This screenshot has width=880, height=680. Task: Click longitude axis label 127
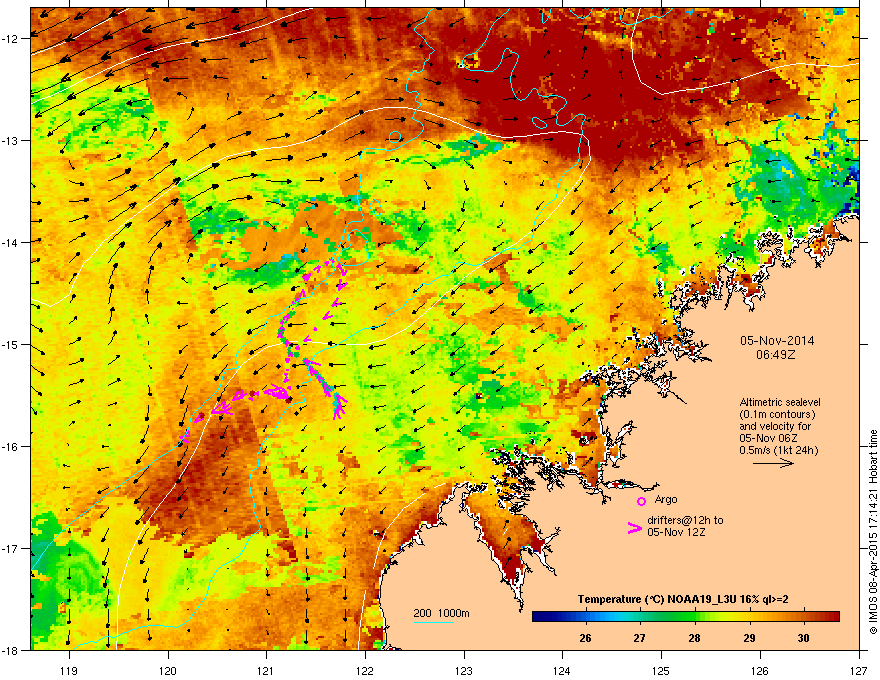(x=859, y=670)
